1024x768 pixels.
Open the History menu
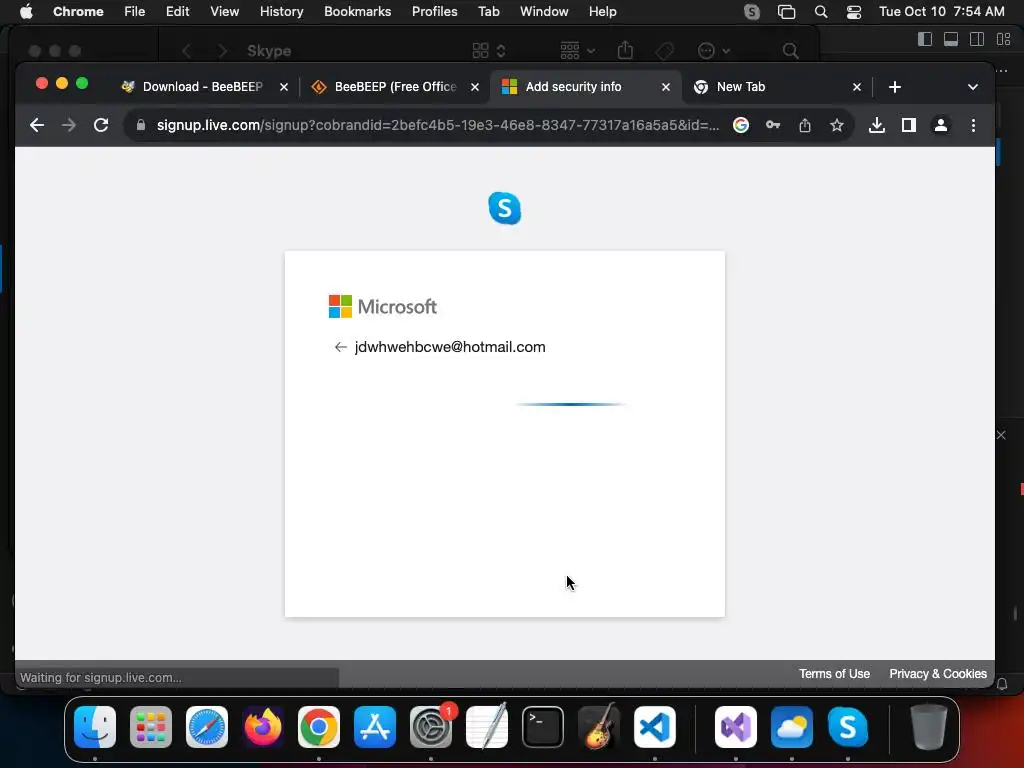281,12
